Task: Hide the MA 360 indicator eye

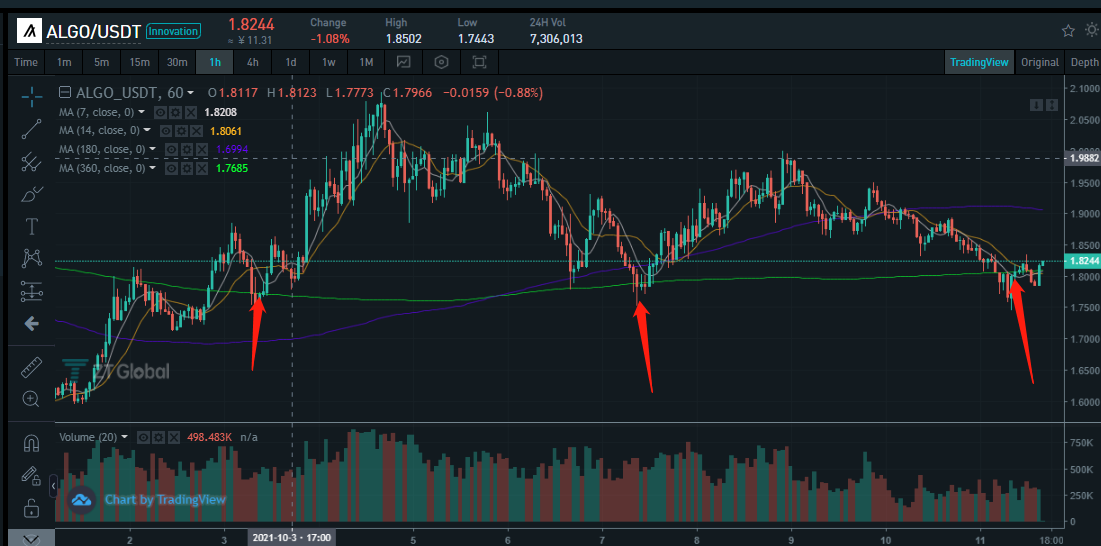Action: click(171, 168)
